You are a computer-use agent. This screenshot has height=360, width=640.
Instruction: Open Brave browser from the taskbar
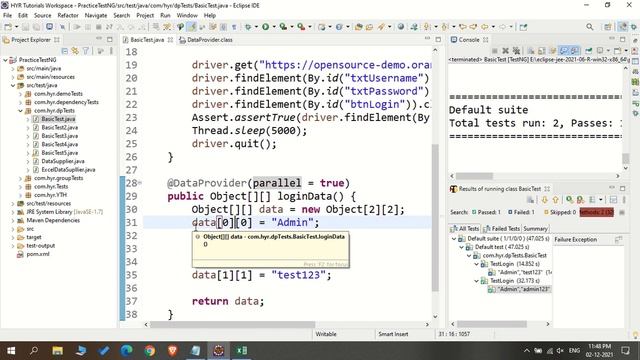(172, 351)
